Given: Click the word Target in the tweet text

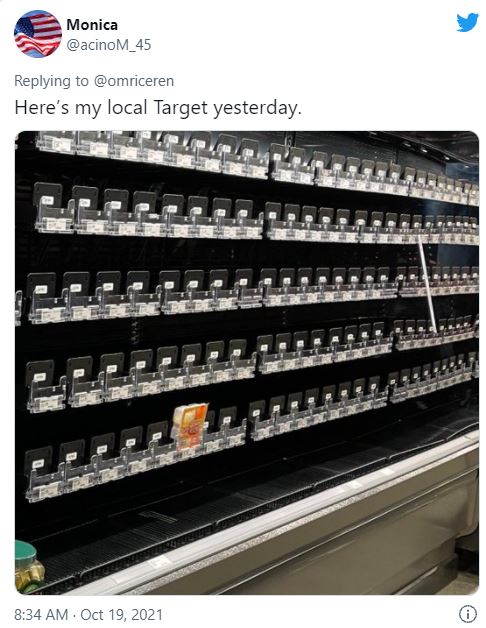Looking at the screenshot, I should coord(181,109).
